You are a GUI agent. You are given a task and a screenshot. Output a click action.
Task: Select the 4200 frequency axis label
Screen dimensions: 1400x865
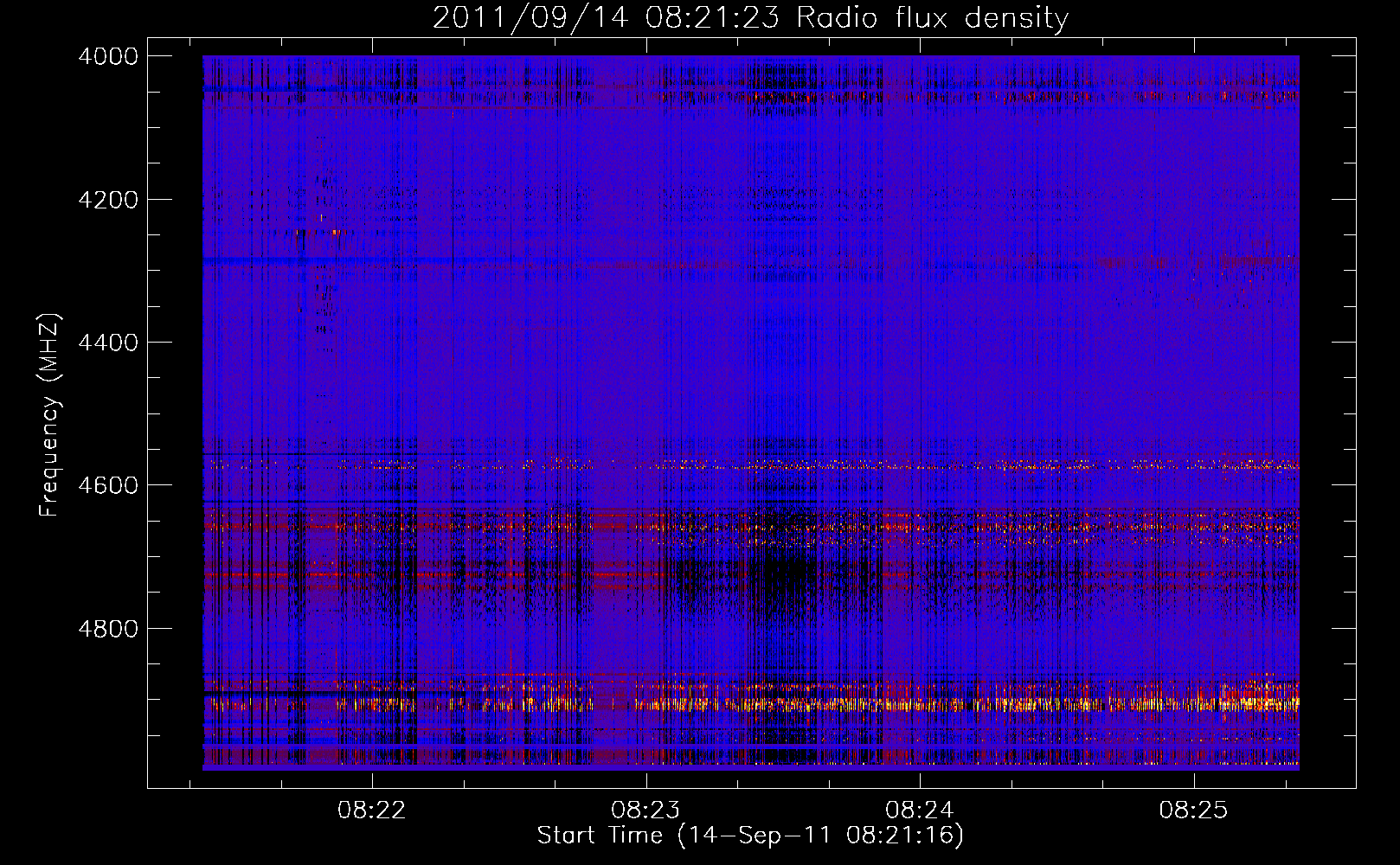coord(108,200)
